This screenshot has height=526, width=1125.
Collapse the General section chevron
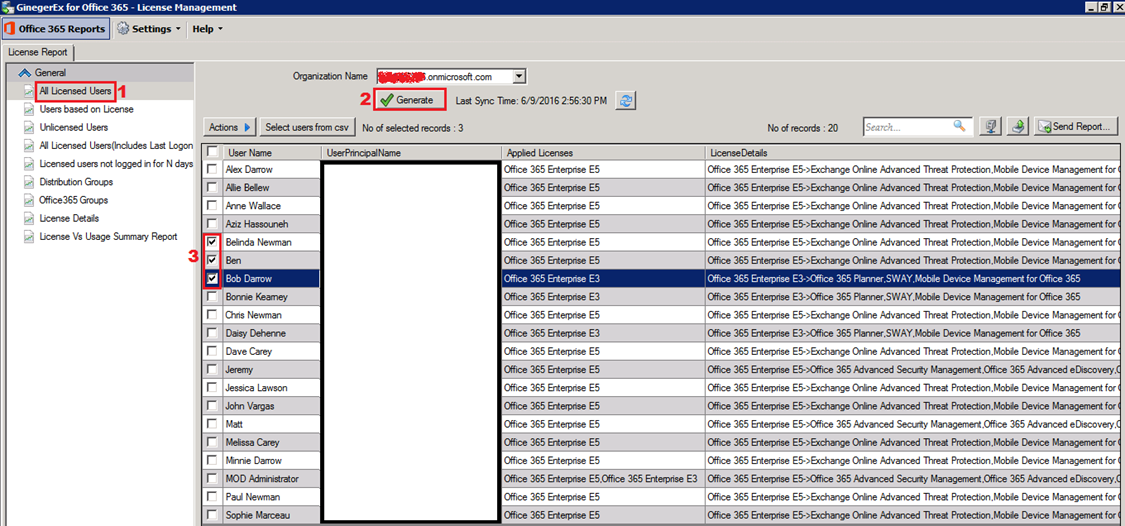point(24,72)
